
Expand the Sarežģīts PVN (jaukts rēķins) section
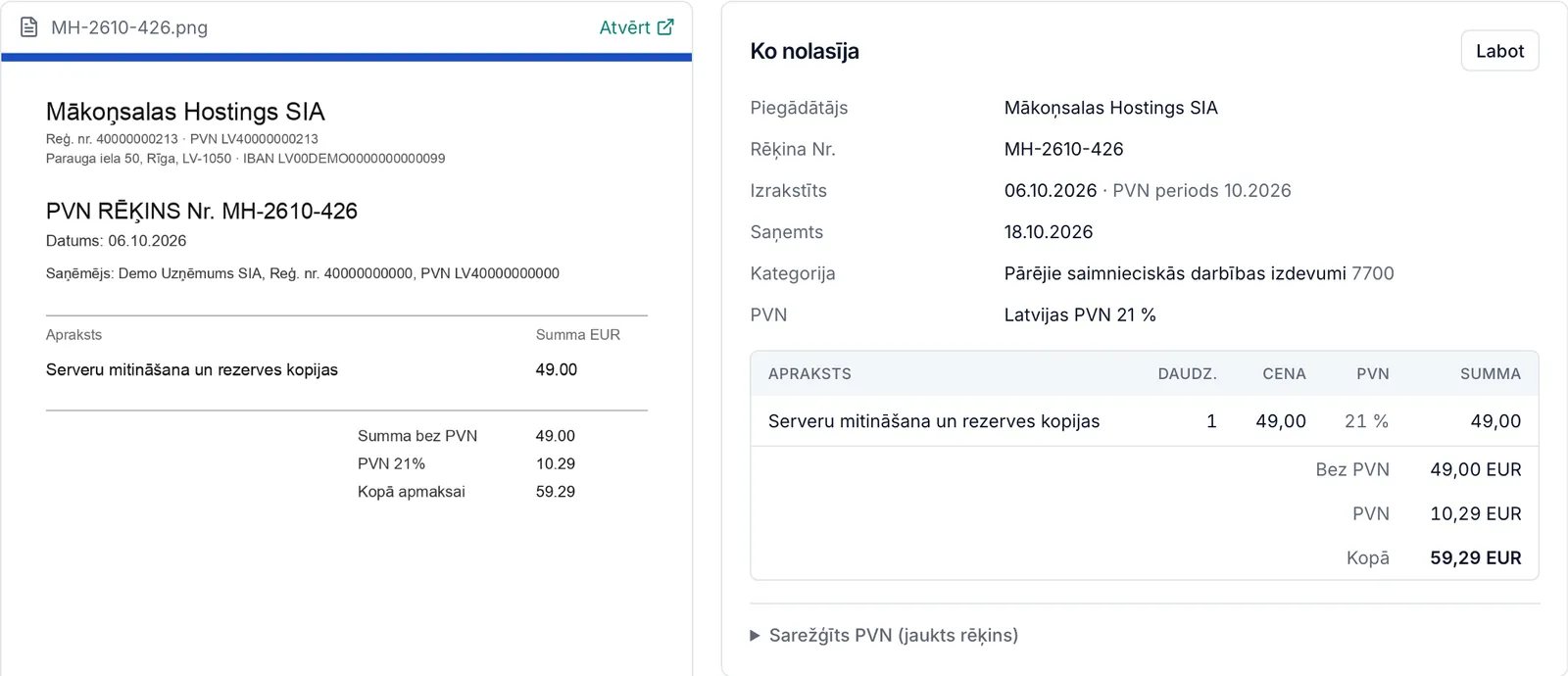(x=883, y=635)
